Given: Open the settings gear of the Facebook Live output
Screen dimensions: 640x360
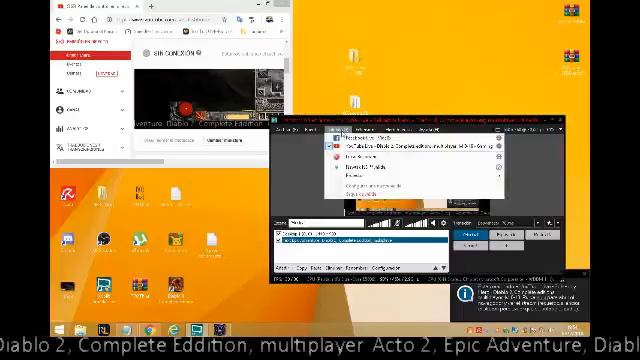Looking at the screenshot, I should [x=499, y=138].
